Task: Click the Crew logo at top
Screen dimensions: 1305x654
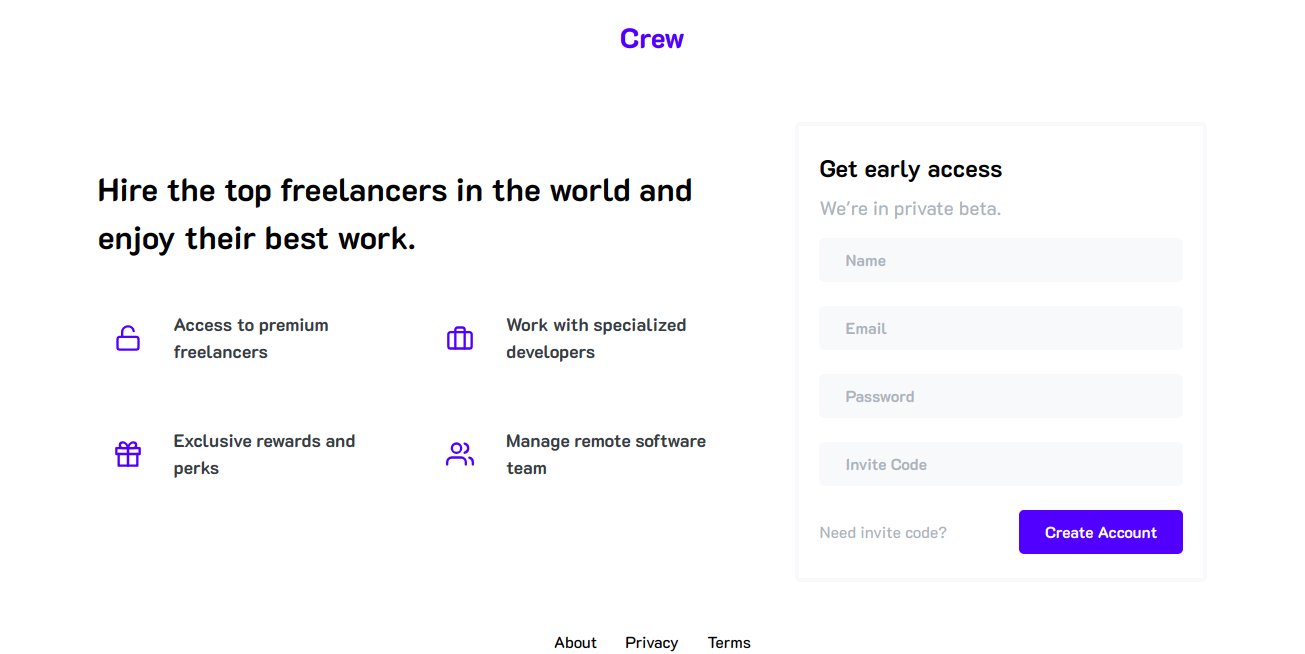Action: (x=652, y=39)
